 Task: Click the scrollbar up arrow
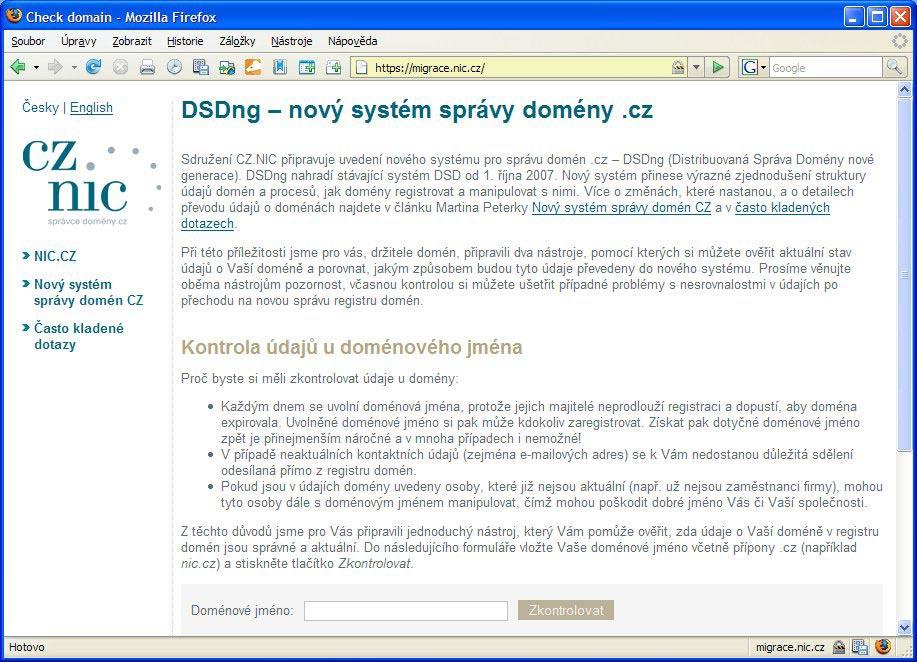click(904, 89)
